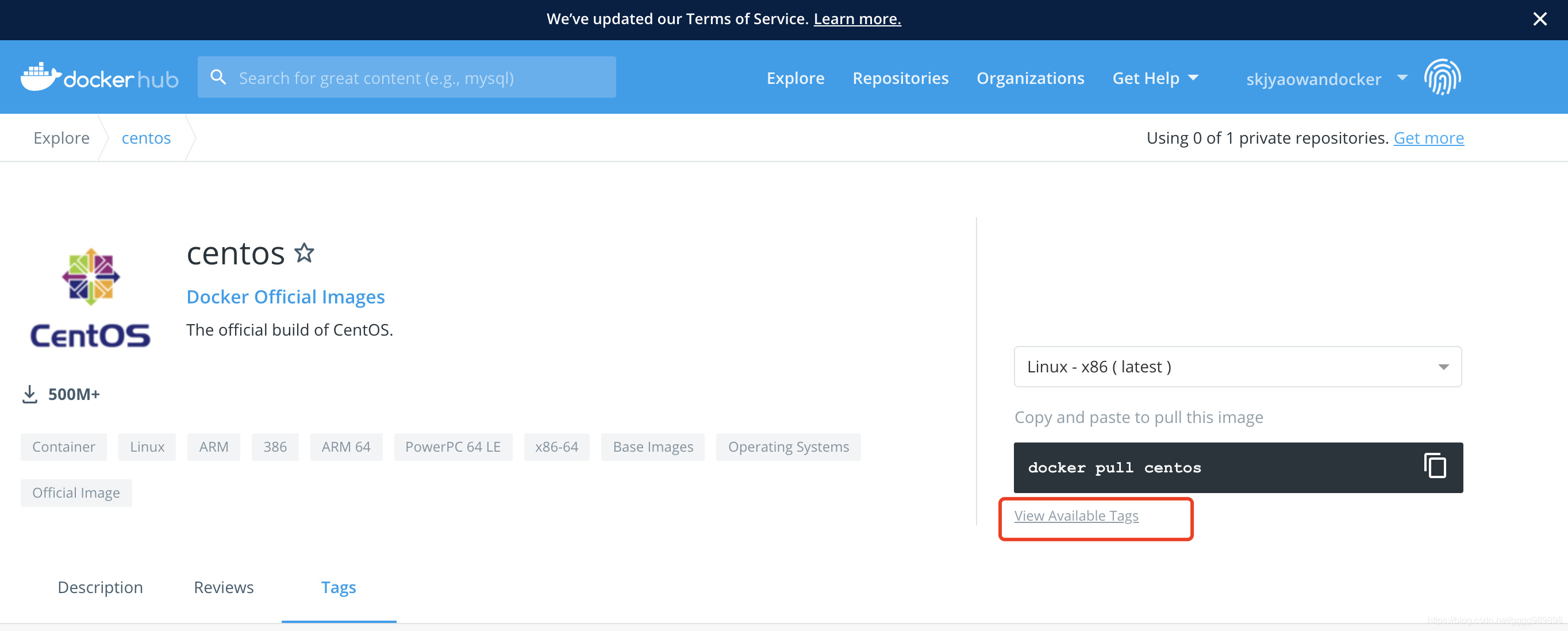Viewport: 1568px width, 631px height.
Task: Click the x86-64 chip
Action: coord(556,447)
